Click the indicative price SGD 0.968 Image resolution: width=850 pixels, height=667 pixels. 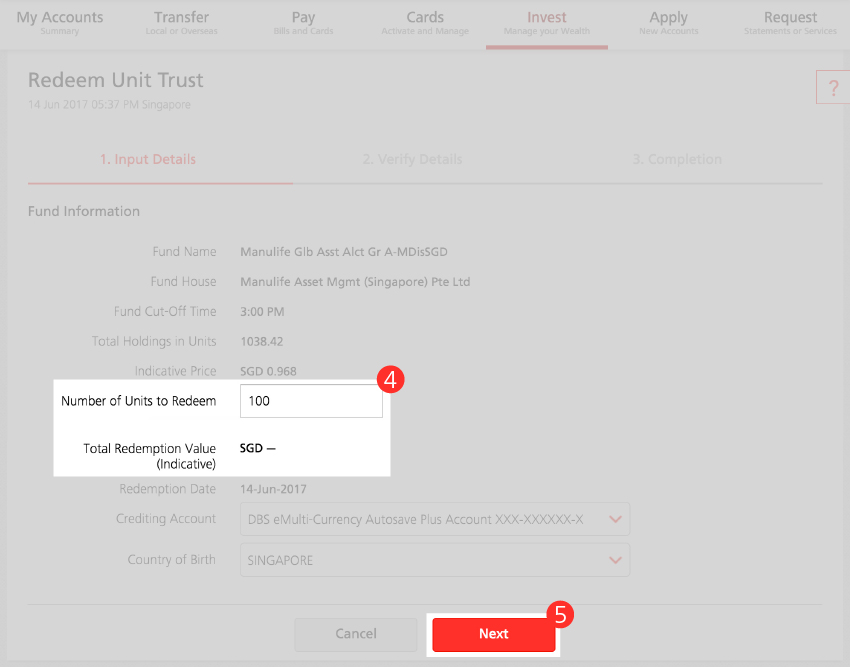click(x=268, y=371)
